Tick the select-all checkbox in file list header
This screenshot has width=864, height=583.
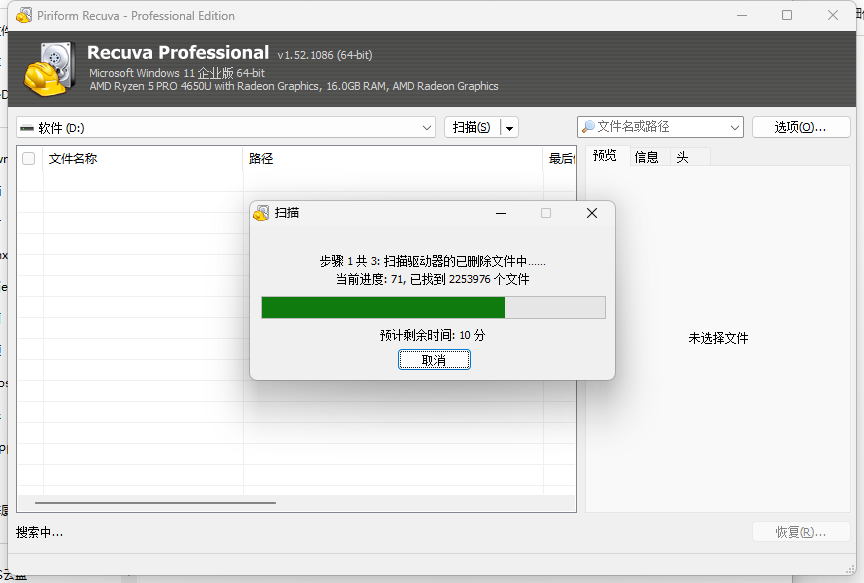[29, 159]
